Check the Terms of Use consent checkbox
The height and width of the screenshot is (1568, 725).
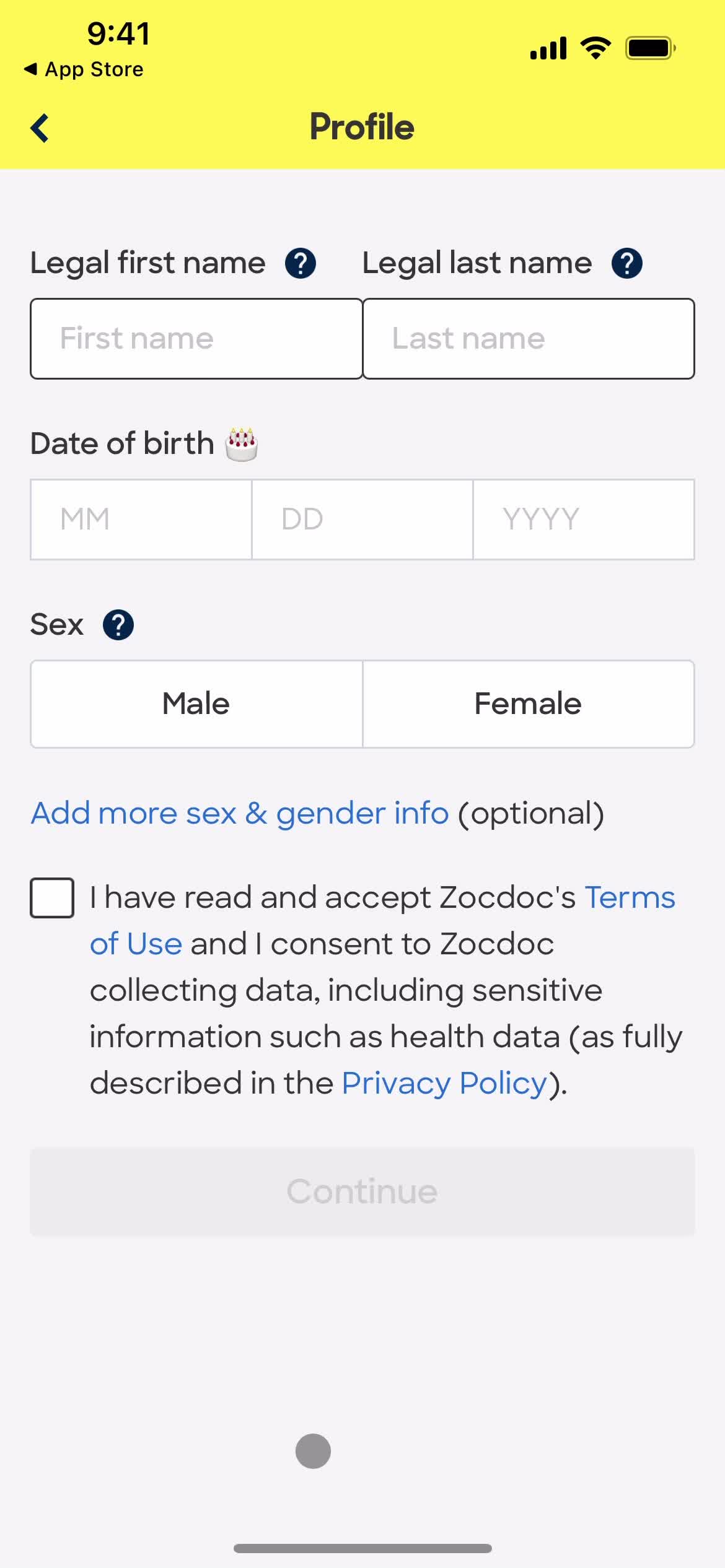pyautogui.click(x=52, y=898)
